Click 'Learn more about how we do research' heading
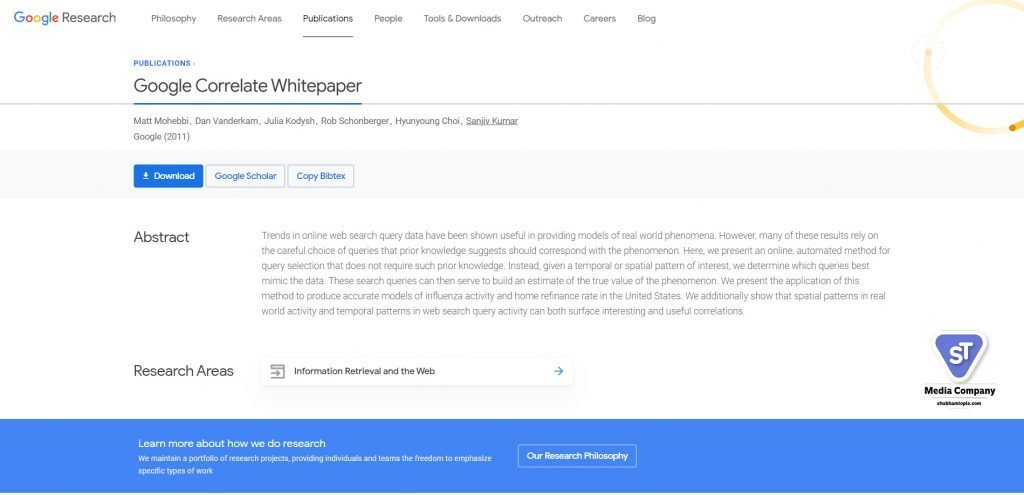The height and width of the screenshot is (495, 1024). (232, 443)
